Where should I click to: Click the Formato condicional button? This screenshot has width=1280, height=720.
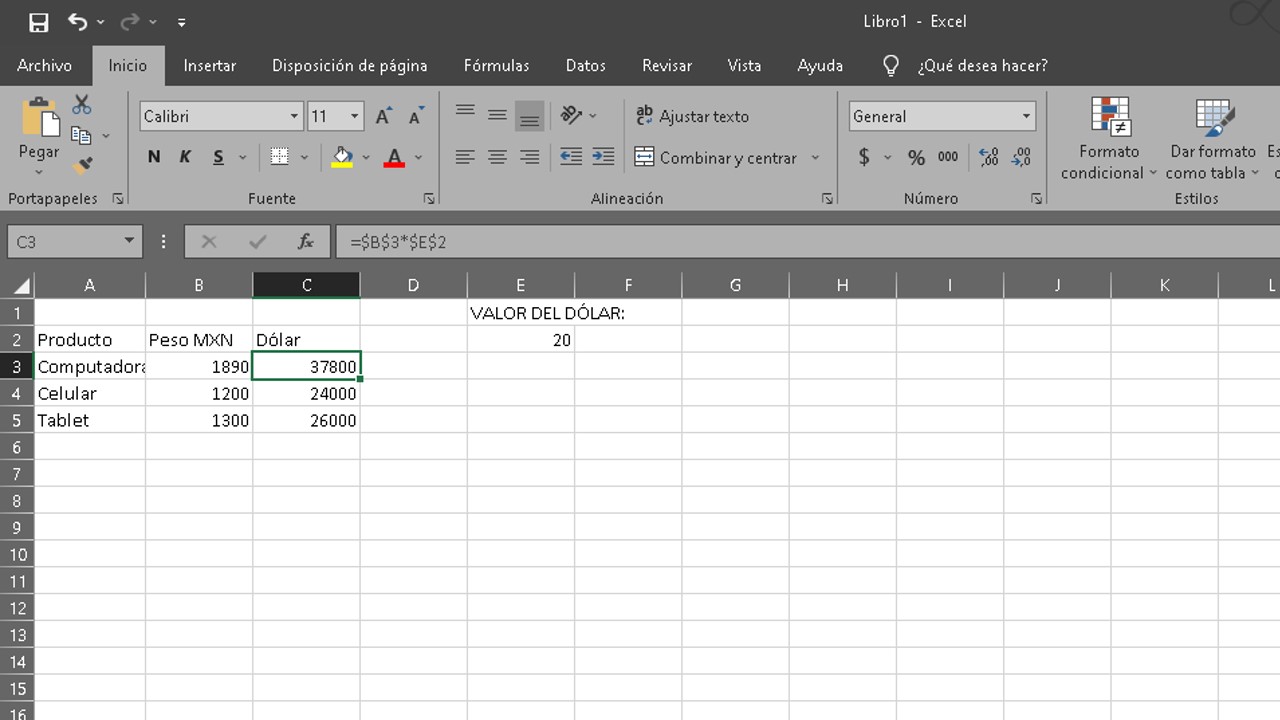pos(1108,140)
